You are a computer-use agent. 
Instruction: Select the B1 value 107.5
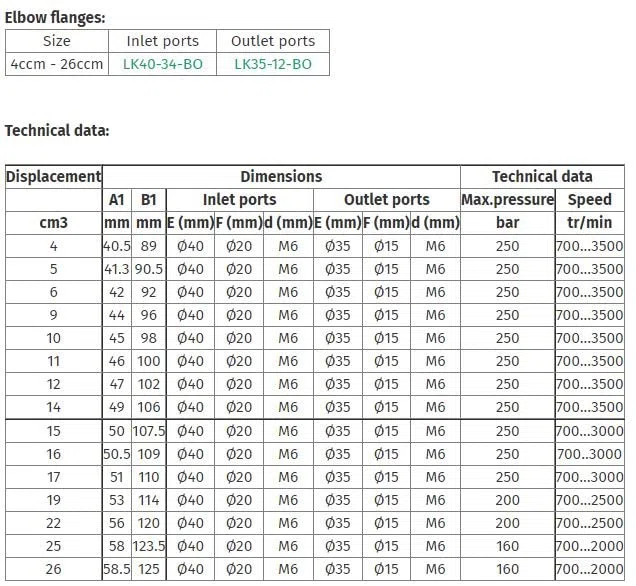pyautogui.click(x=149, y=431)
